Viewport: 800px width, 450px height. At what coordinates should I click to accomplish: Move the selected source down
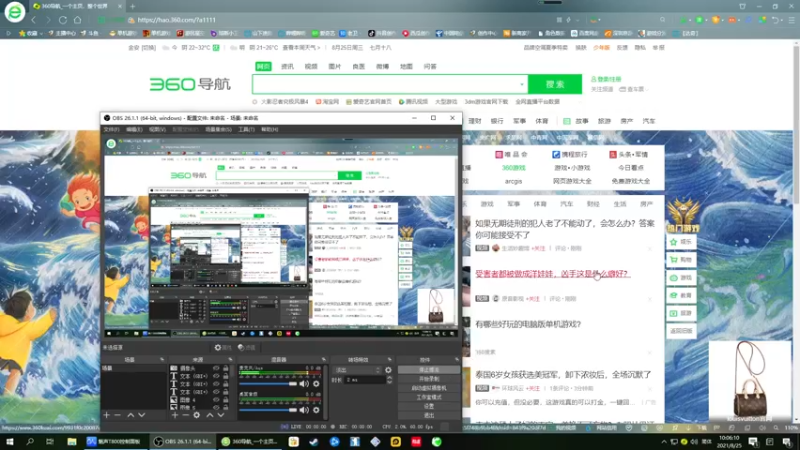tap(221, 415)
